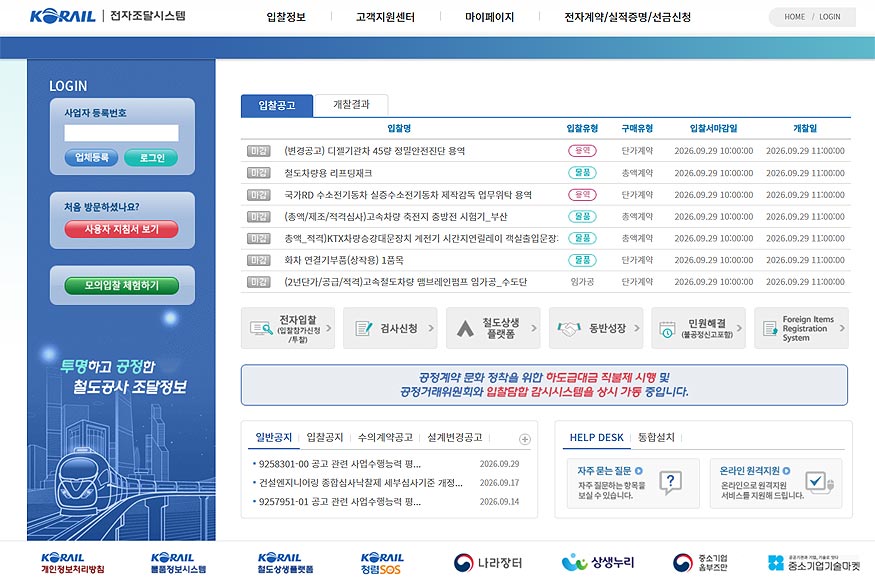The width and height of the screenshot is (875, 579).
Task: Select the HELP DESK tab
Action: 597,438
